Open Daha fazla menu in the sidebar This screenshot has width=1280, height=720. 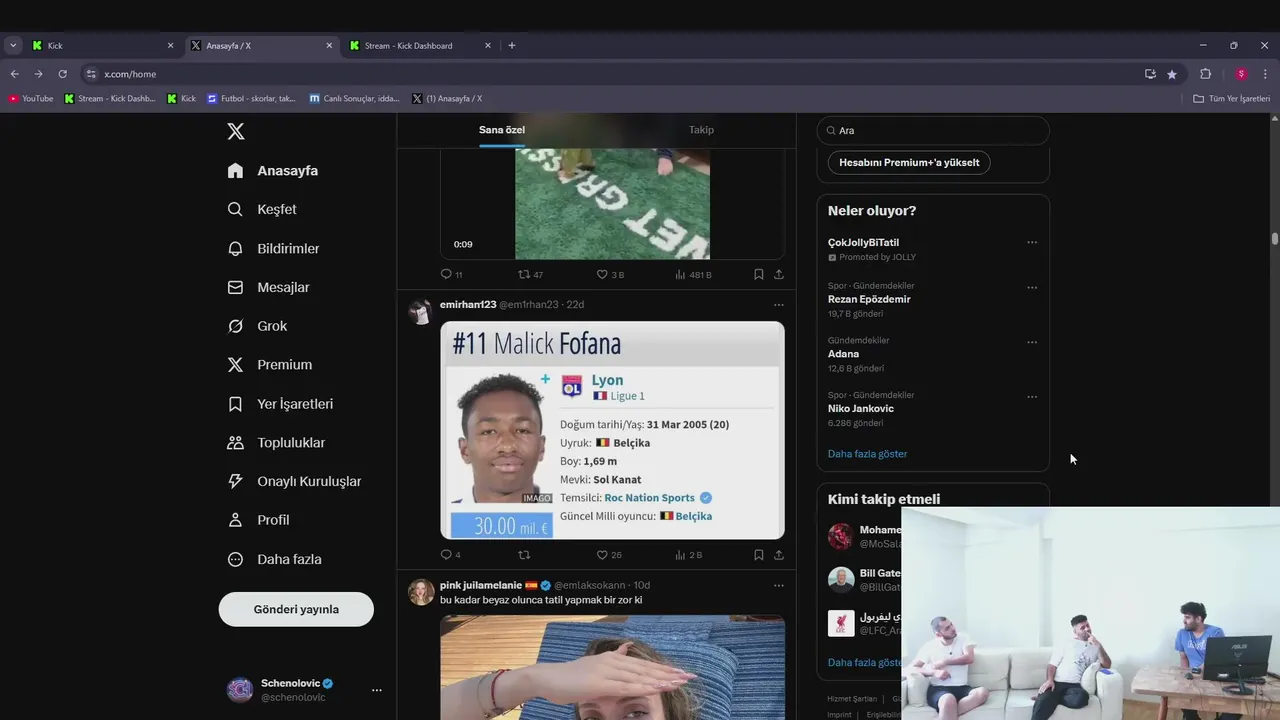coord(274,559)
